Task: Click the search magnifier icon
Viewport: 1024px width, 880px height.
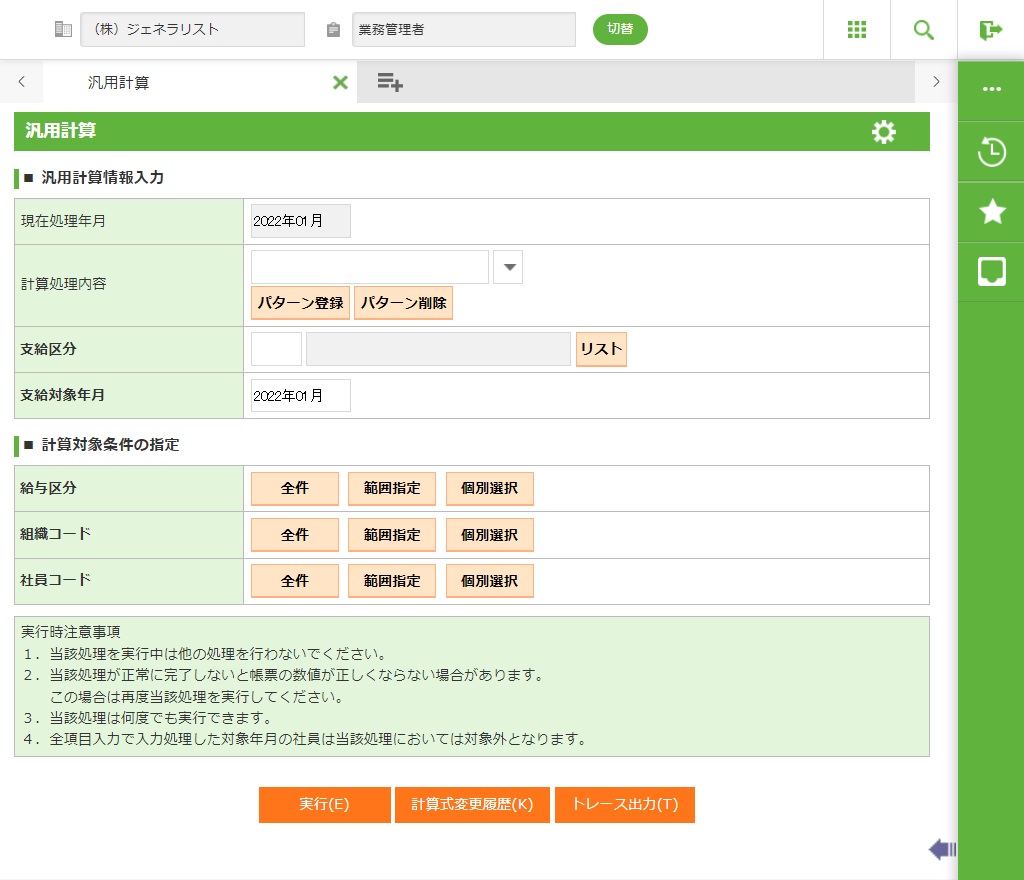Action: click(924, 30)
